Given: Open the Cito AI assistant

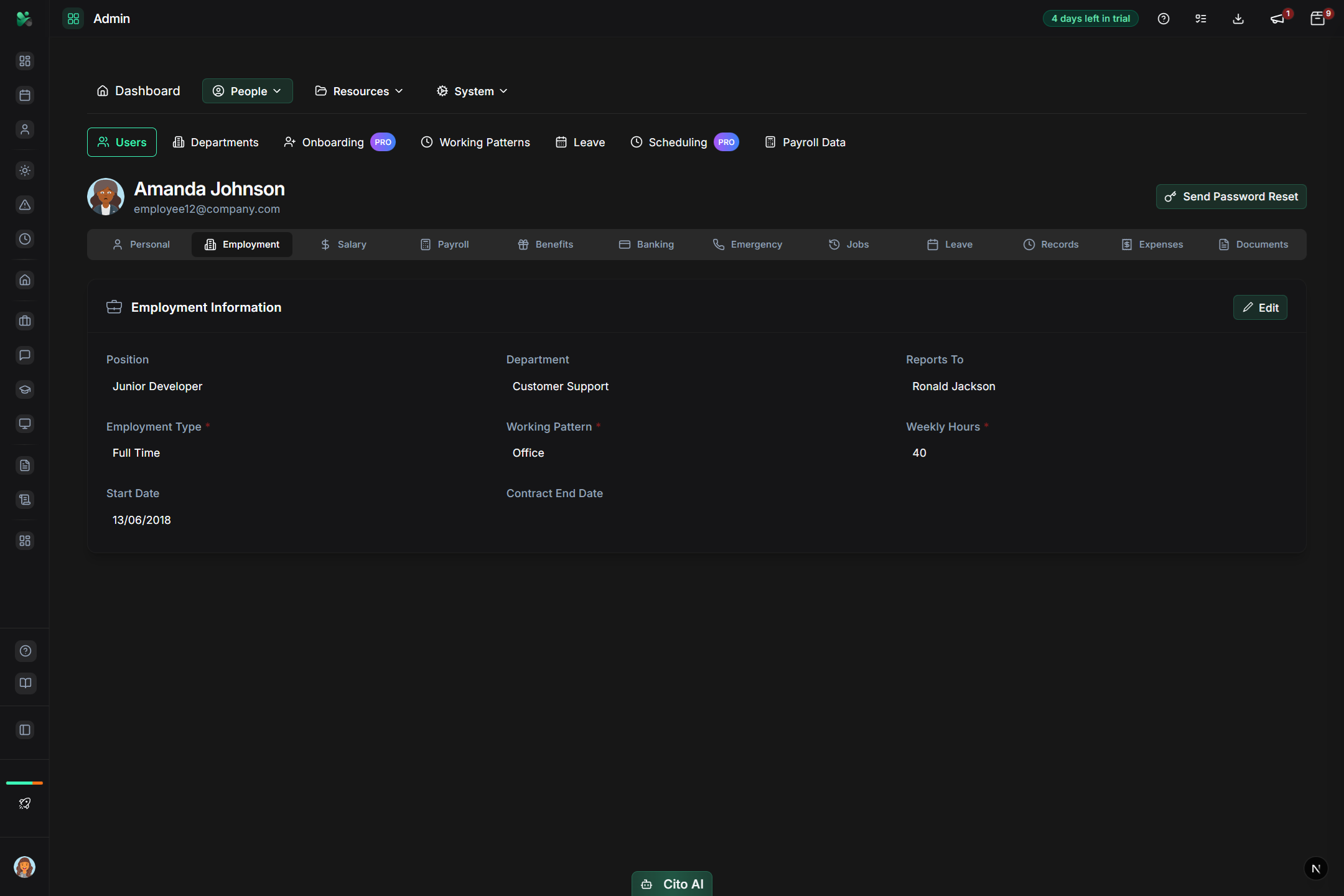Looking at the screenshot, I should 671,884.
